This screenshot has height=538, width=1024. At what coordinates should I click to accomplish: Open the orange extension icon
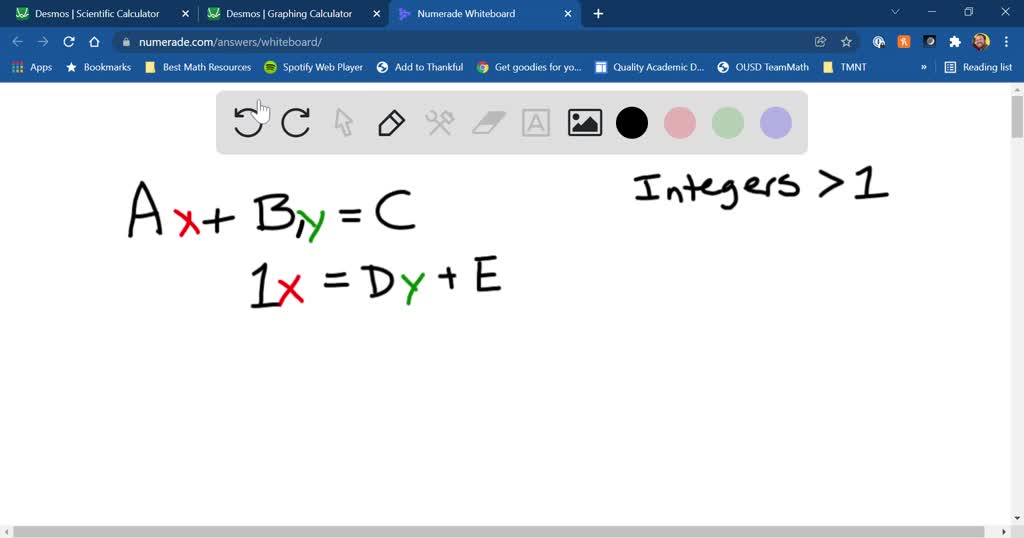tap(904, 42)
